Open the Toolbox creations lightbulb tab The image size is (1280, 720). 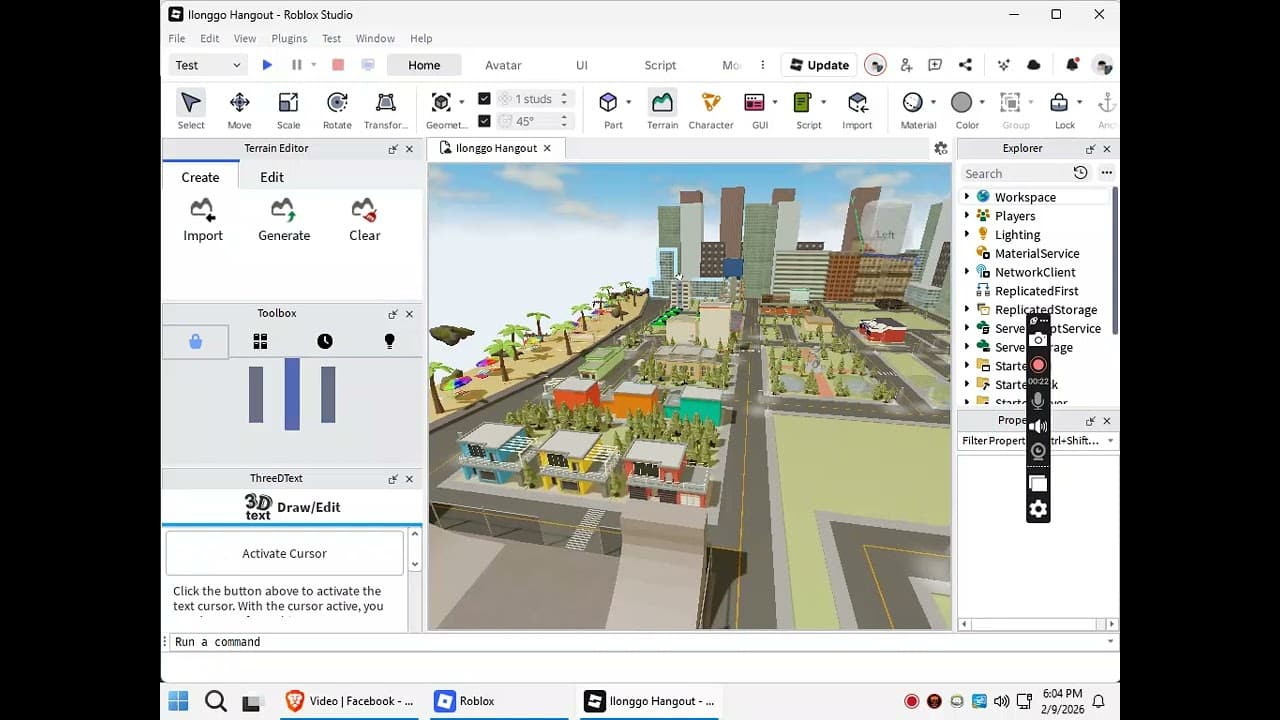[390, 341]
